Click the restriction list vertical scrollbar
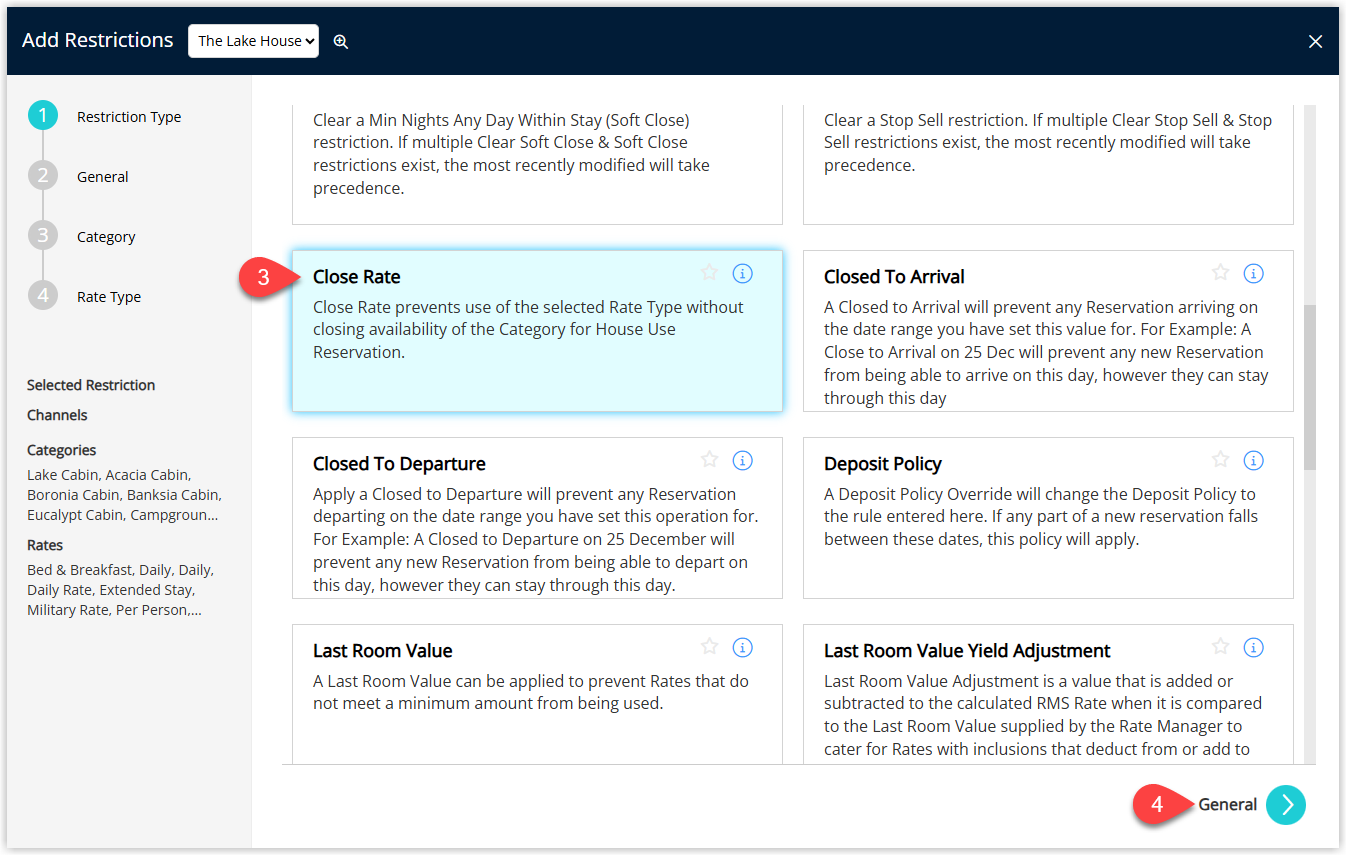The height and width of the screenshot is (856, 1347). click(1310, 388)
